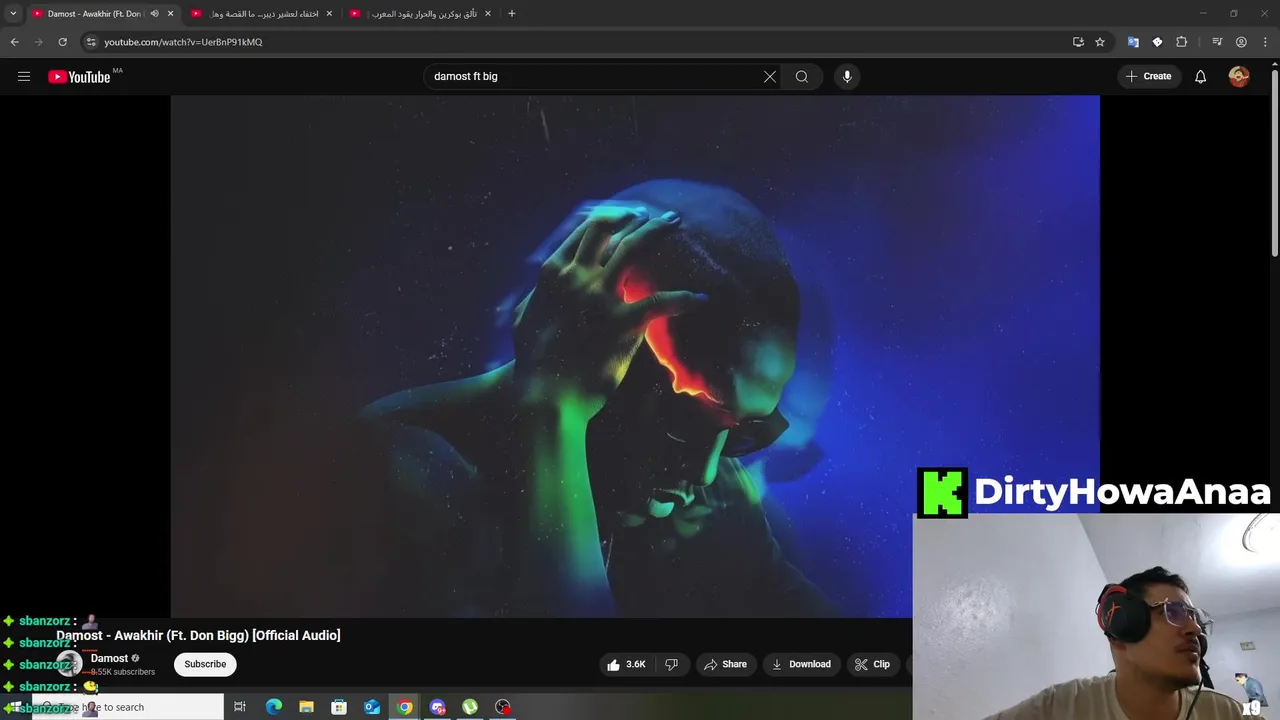Clip the video
Image resolution: width=1280 pixels, height=720 pixels.
pyautogui.click(x=872, y=664)
